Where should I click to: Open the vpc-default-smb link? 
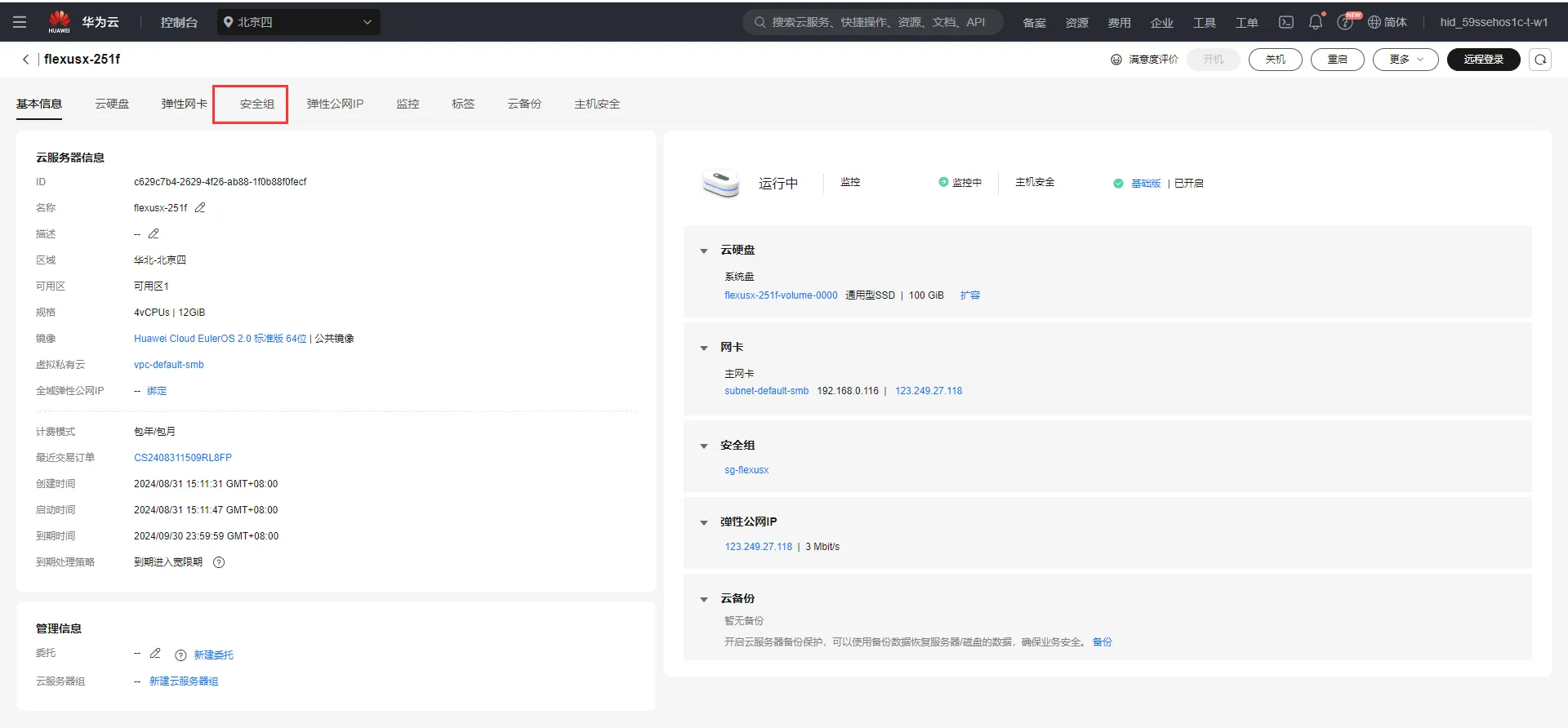[x=169, y=365]
